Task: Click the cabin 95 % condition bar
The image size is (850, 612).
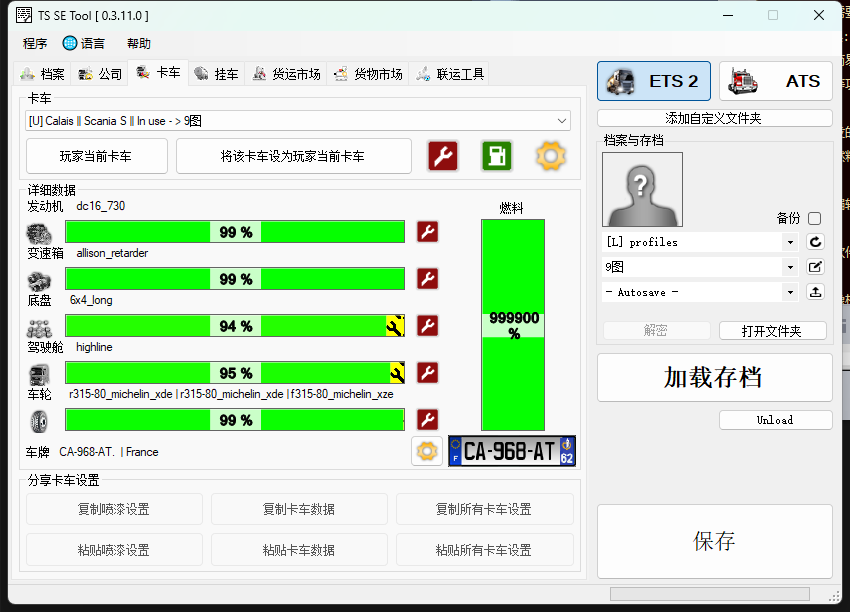Action: coord(235,373)
